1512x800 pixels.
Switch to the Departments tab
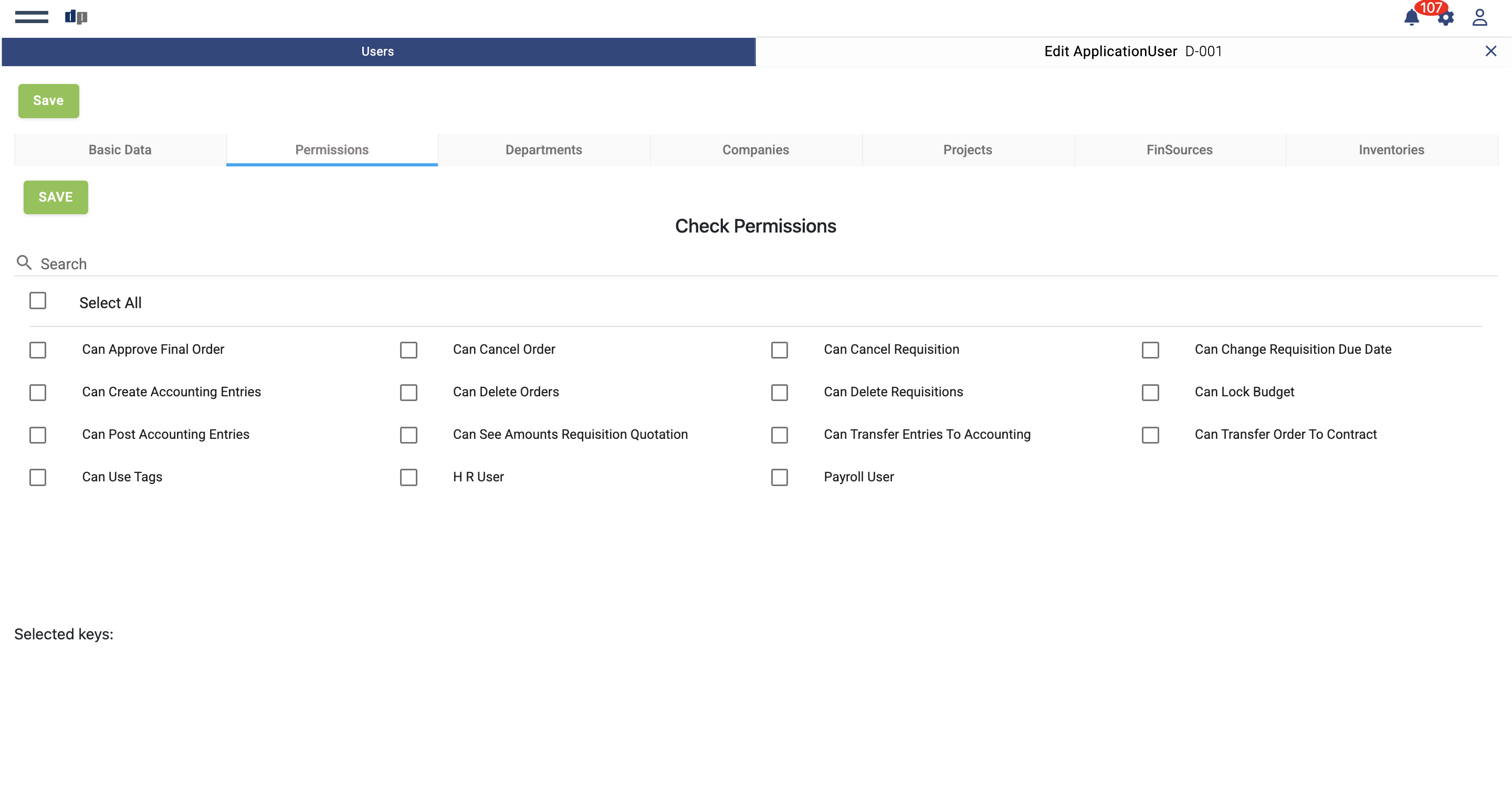click(543, 150)
